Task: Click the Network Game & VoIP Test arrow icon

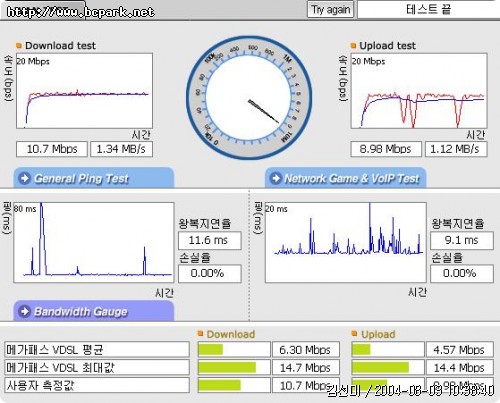Action: [276, 178]
